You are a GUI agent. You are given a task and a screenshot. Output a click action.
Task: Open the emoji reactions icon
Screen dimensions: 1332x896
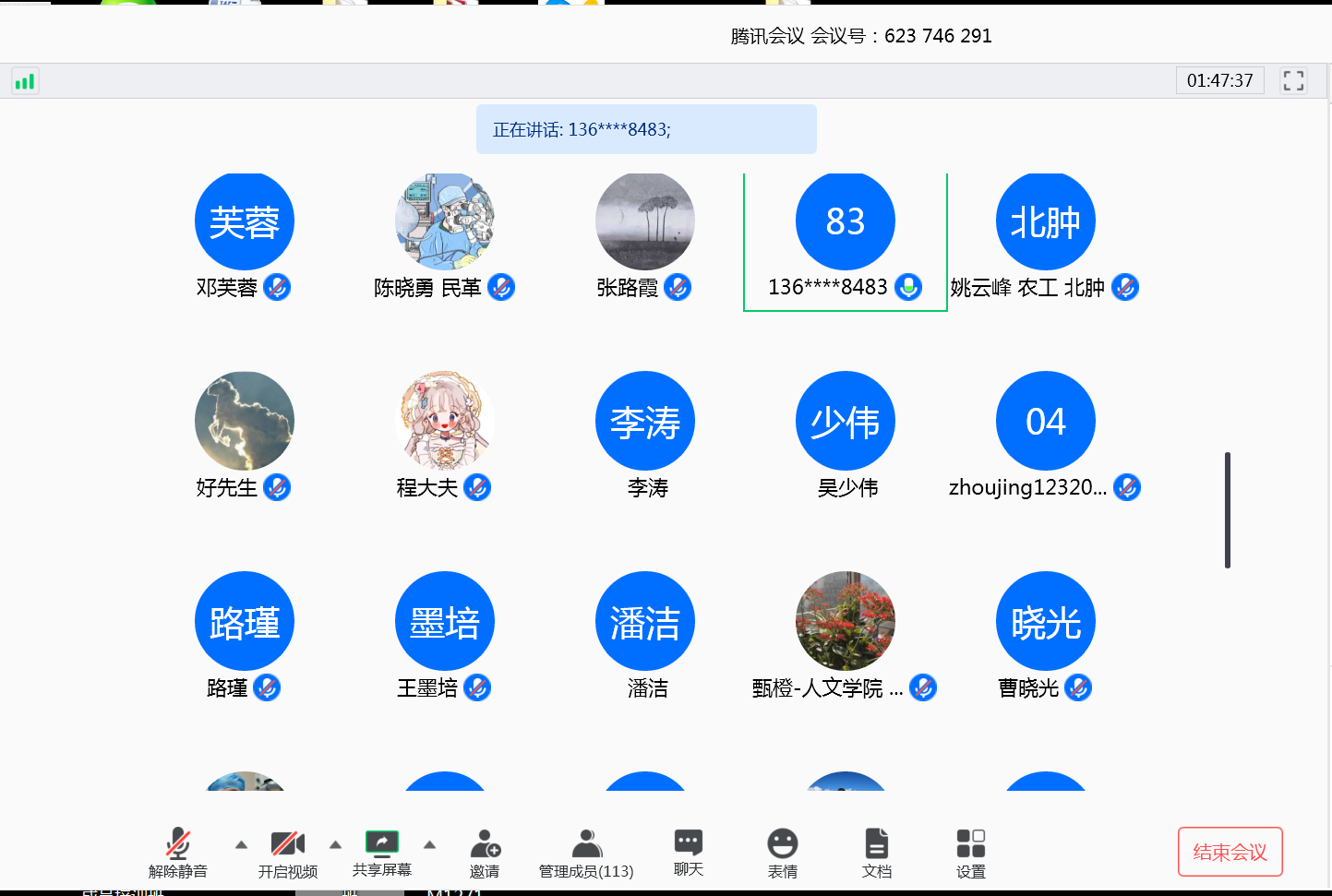click(783, 843)
